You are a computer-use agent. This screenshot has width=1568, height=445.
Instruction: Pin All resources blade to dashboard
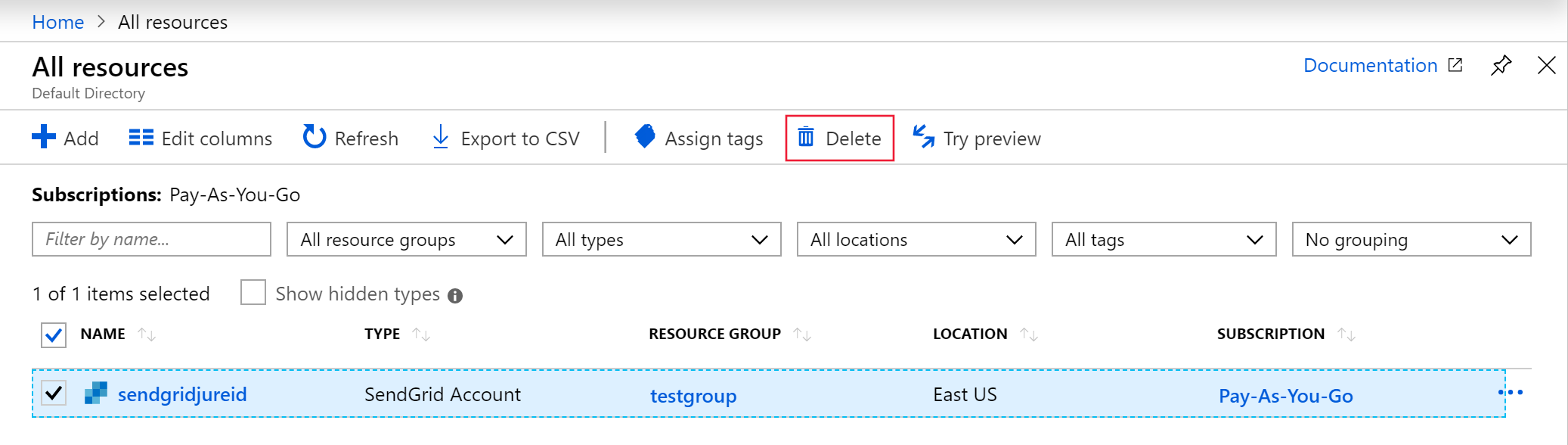(1501, 66)
